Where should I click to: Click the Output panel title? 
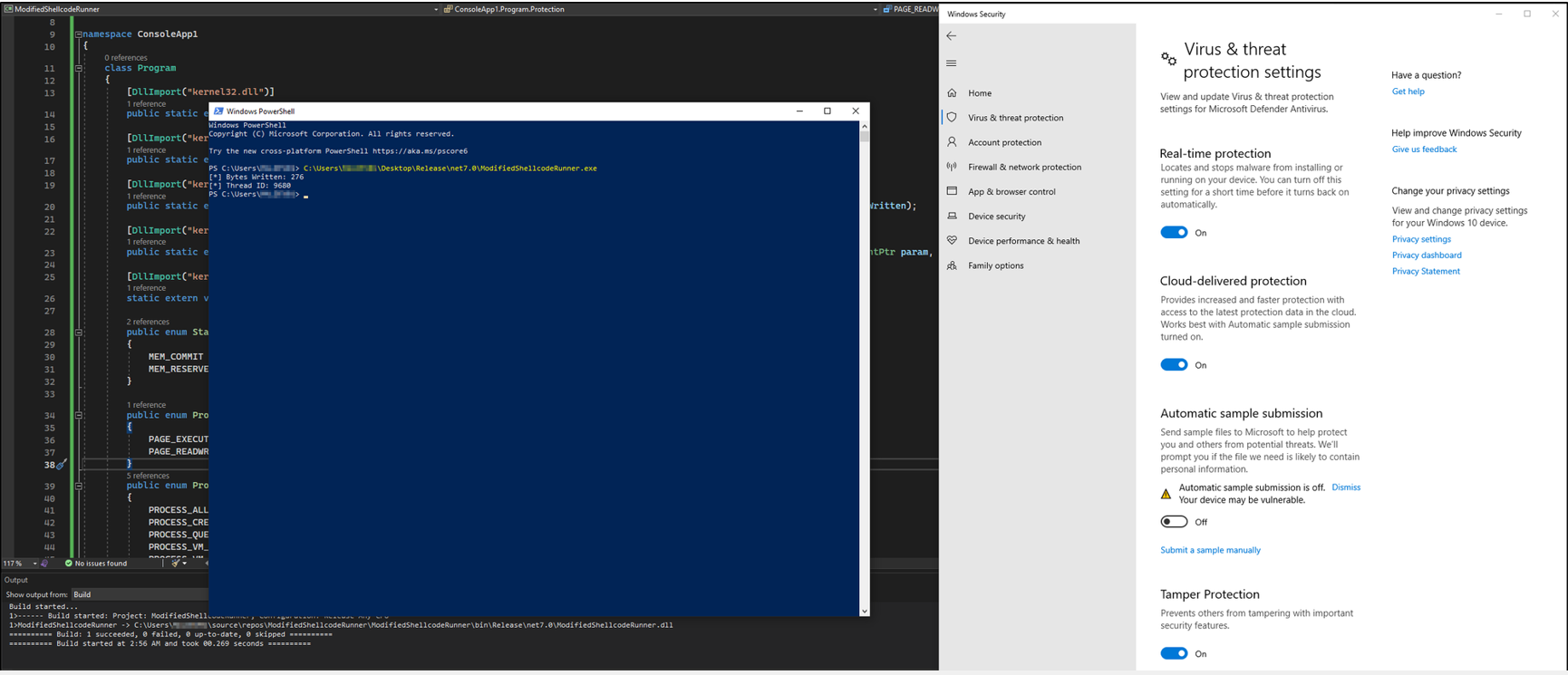16,580
